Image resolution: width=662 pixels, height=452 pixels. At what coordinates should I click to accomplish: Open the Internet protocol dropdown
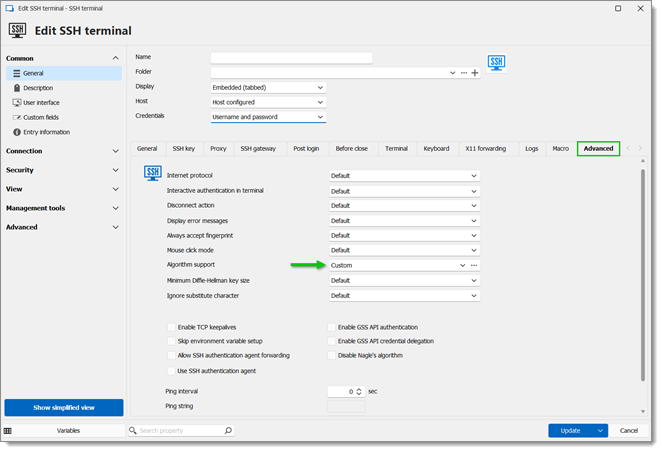coord(404,176)
